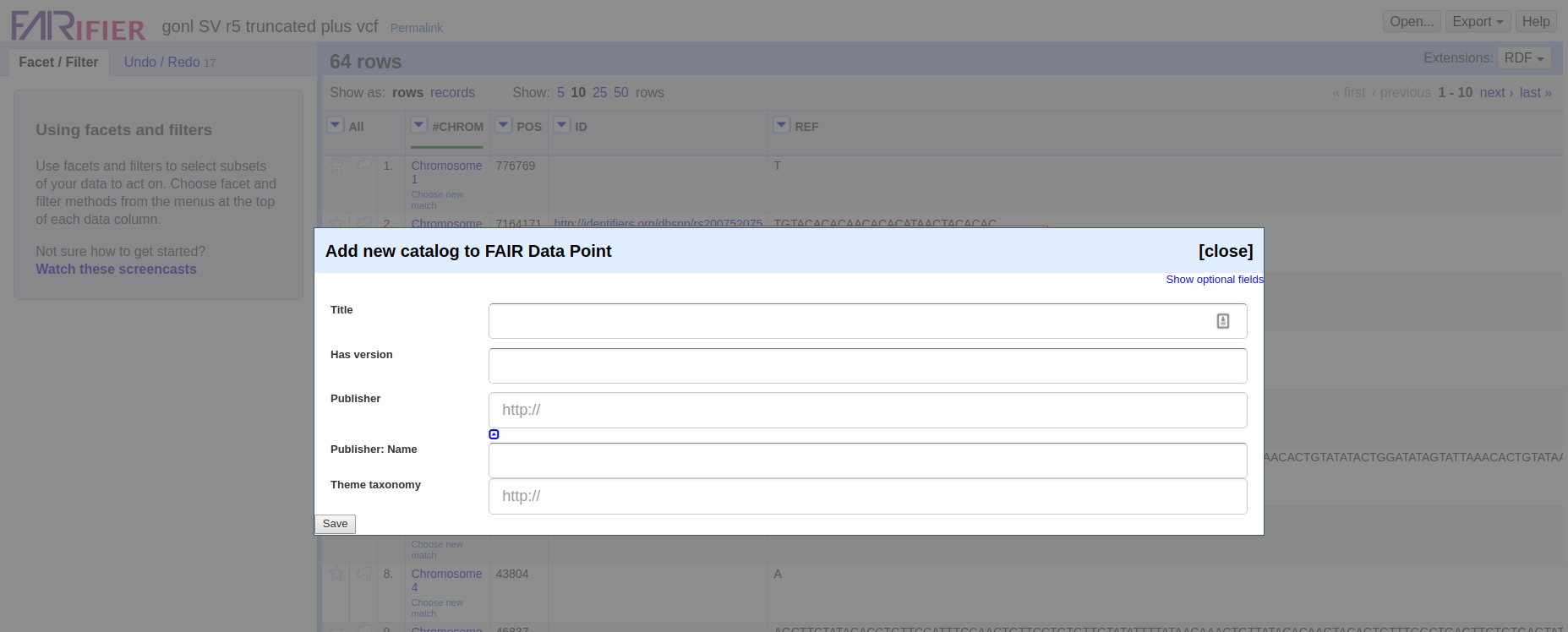Open the REF column dropdown arrow
1568x632 pixels.
pyautogui.click(x=781, y=125)
